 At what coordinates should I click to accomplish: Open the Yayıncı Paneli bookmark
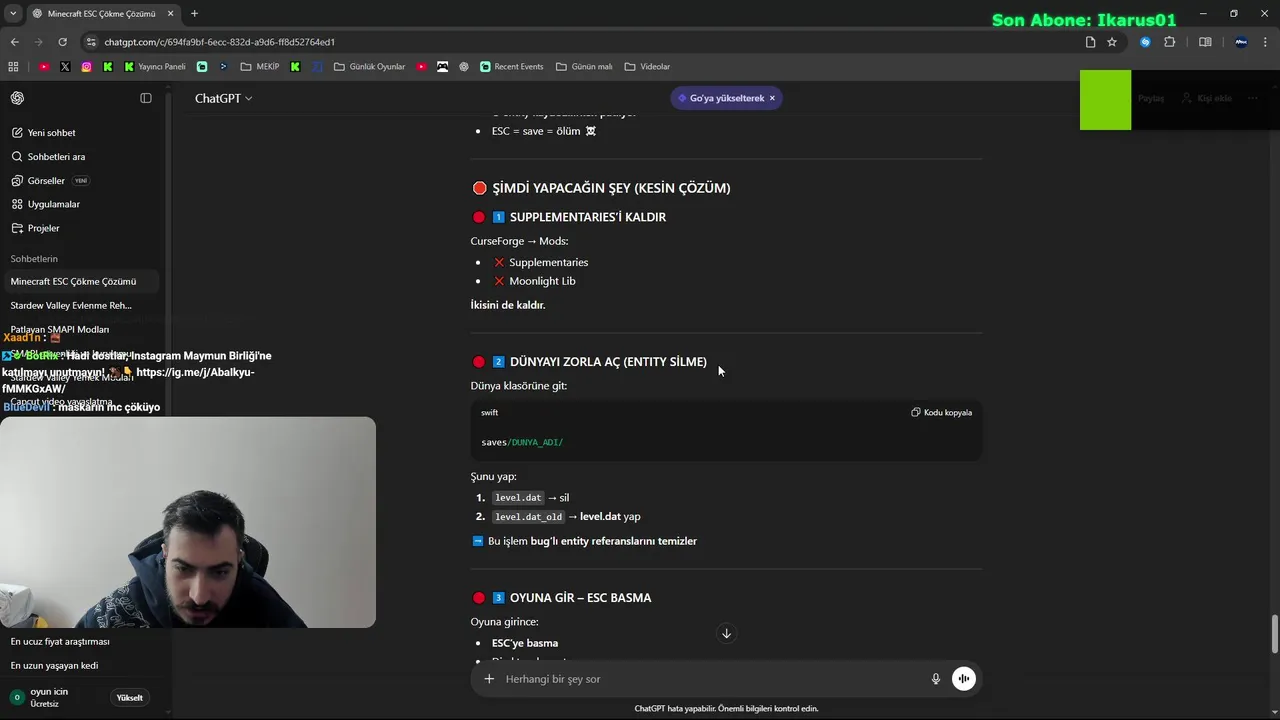[x=155, y=67]
